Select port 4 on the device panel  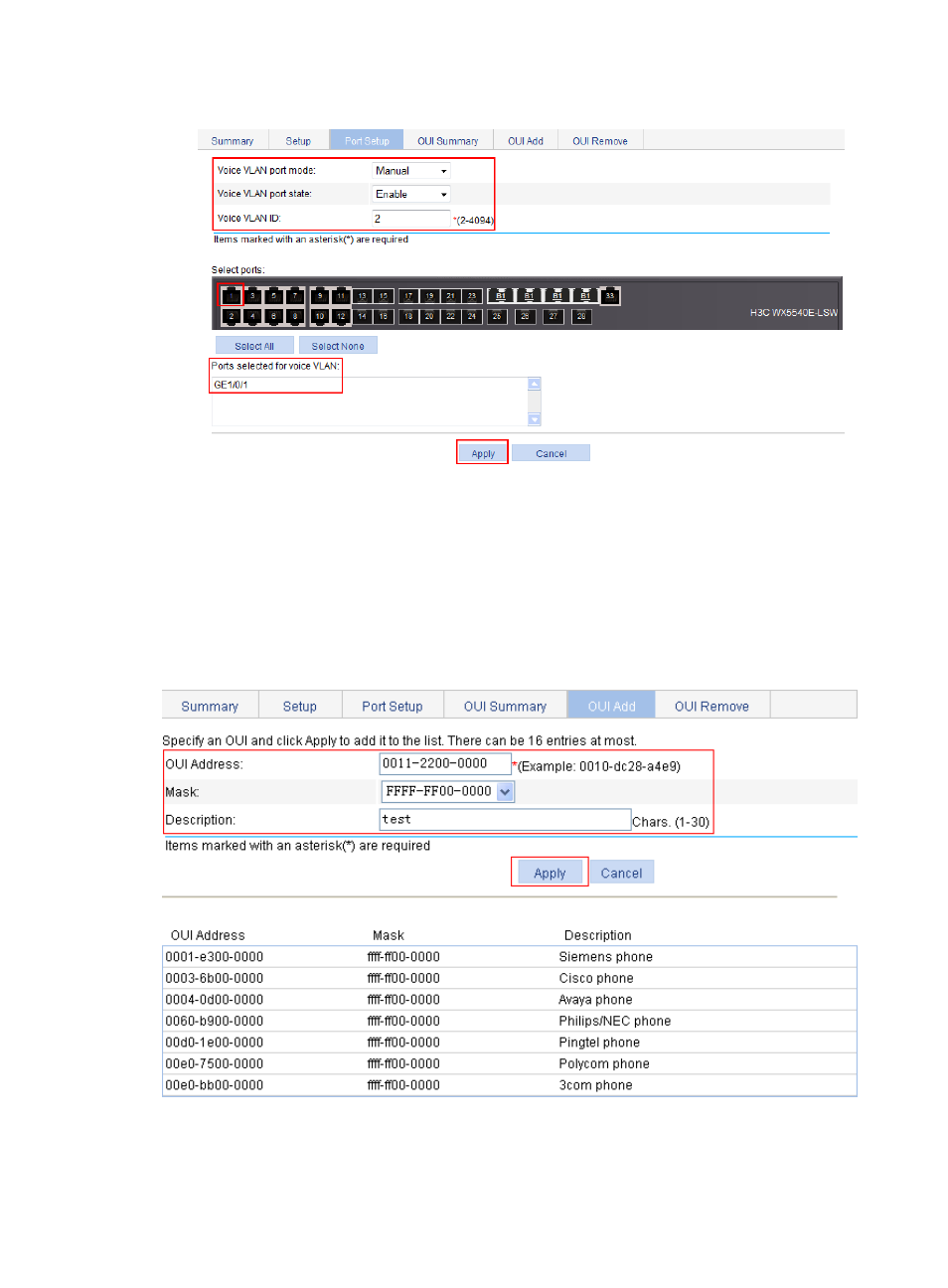[252, 316]
